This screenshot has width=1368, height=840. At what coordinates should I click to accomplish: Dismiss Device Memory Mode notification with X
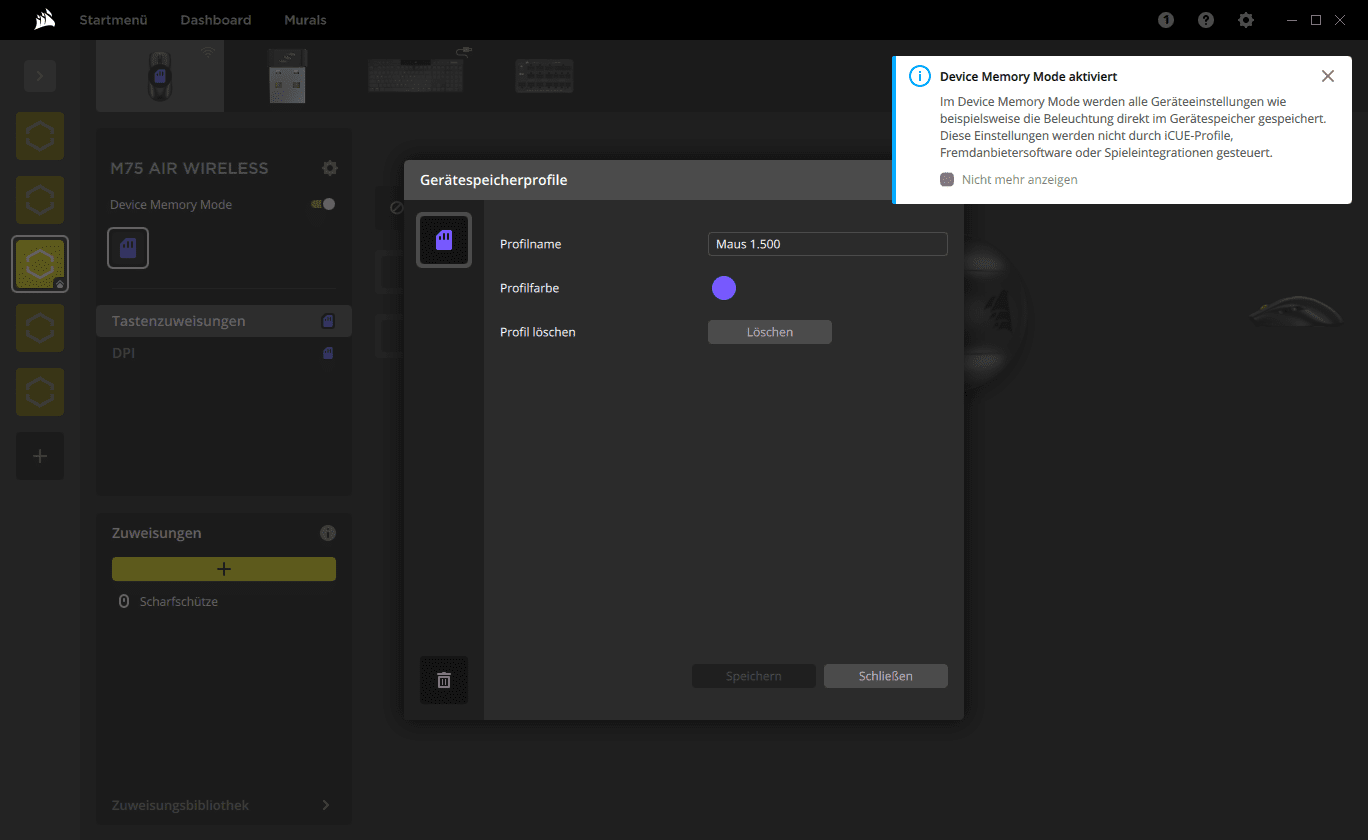coord(1328,76)
